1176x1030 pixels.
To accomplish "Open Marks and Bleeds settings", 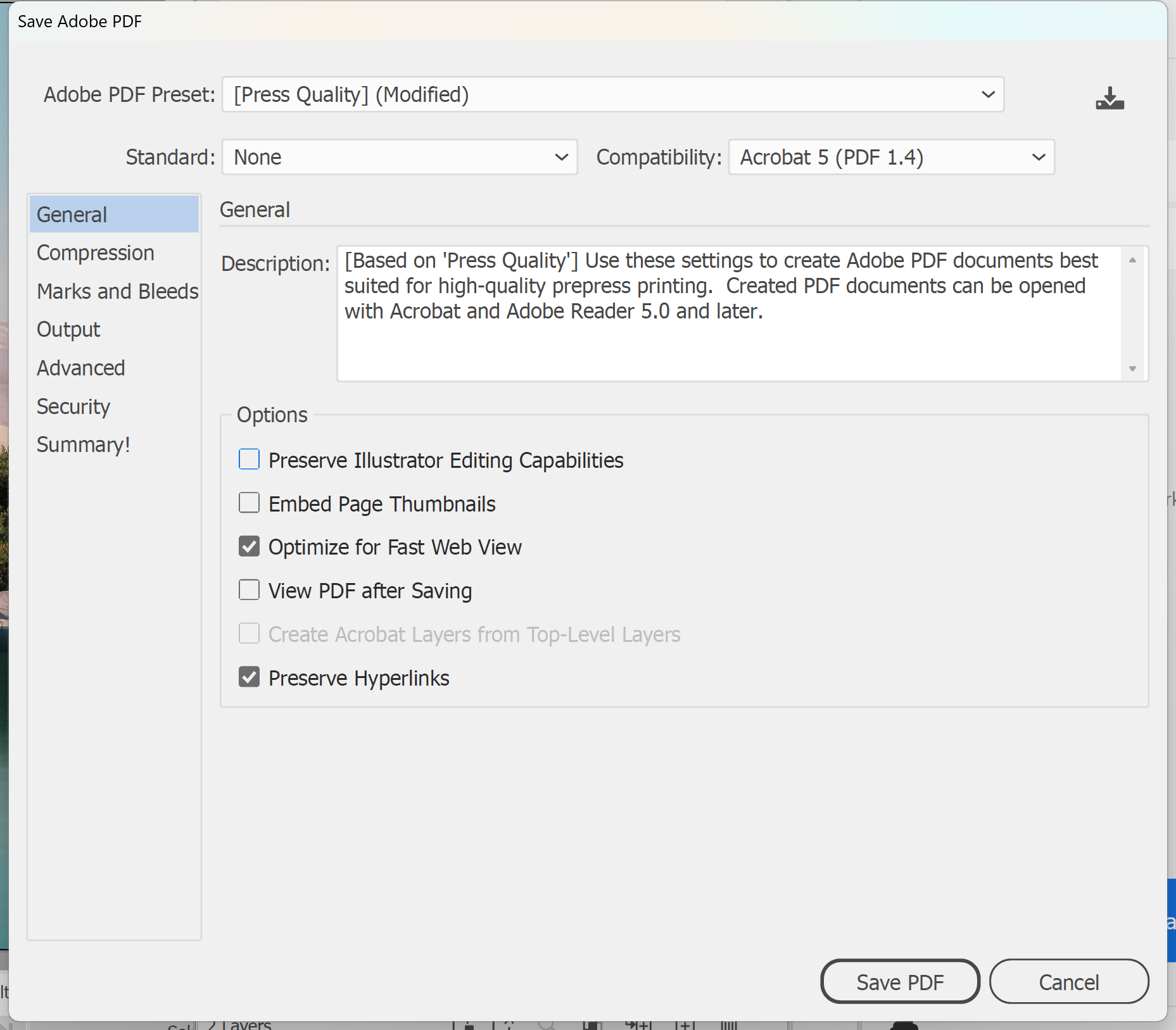I will (x=114, y=291).
